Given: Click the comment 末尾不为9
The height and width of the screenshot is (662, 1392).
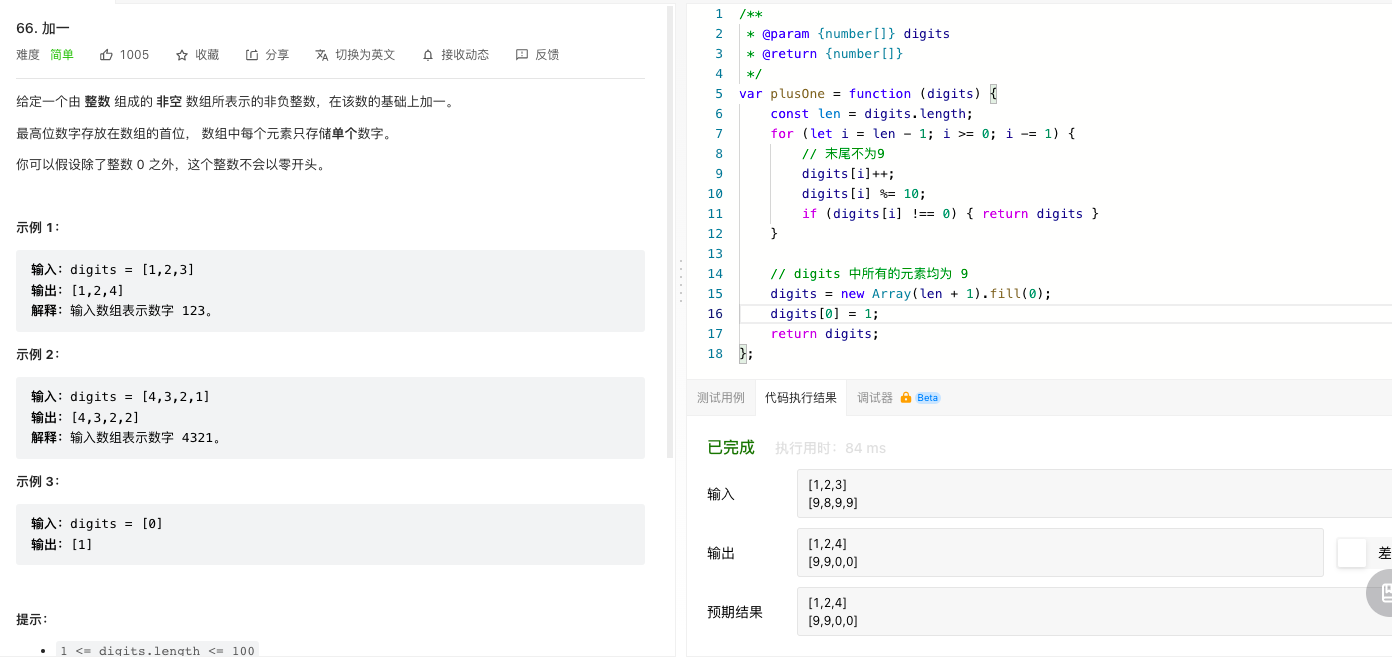Looking at the screenshot, I should (843, 154).
